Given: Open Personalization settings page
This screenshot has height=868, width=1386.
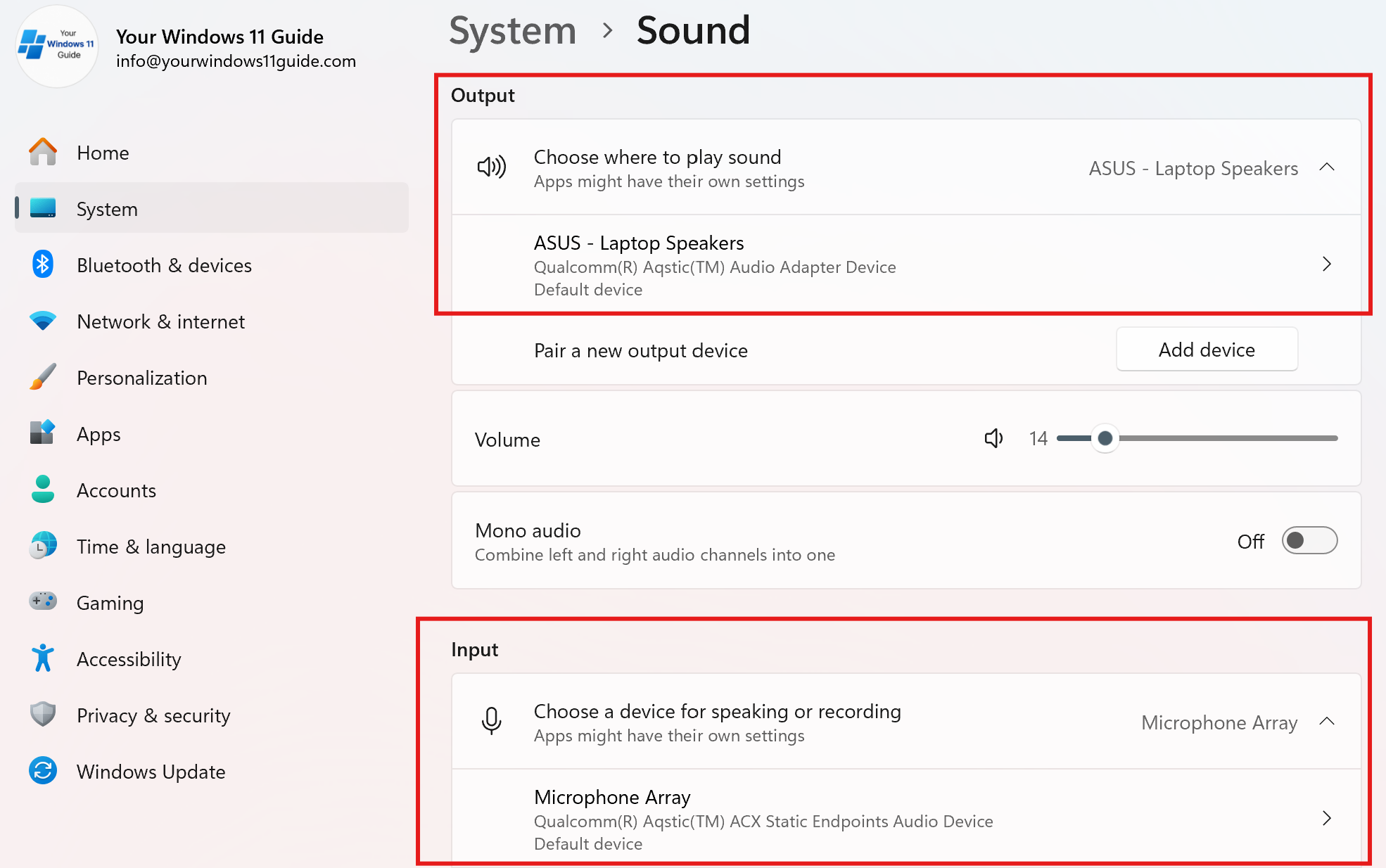Looking at the screenshot, I should click(211, 377).
